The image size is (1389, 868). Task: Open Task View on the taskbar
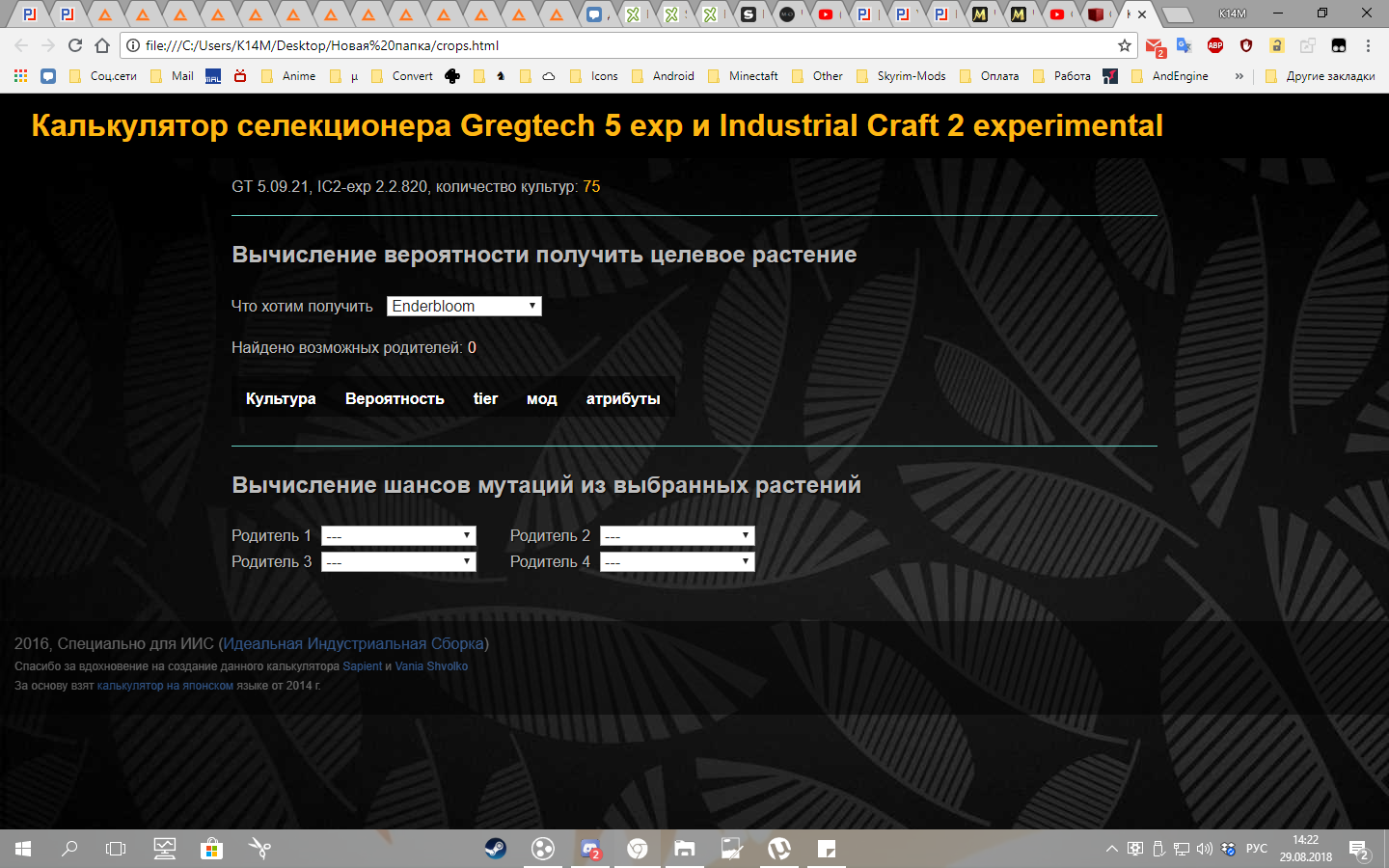(116, 849)
